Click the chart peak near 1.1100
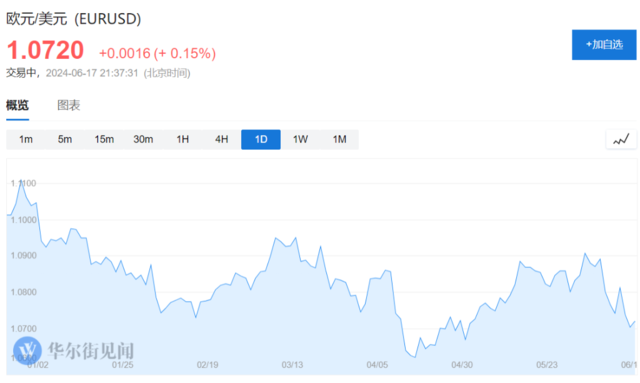Viewport: 640px width, 383px height. [21, 183]
